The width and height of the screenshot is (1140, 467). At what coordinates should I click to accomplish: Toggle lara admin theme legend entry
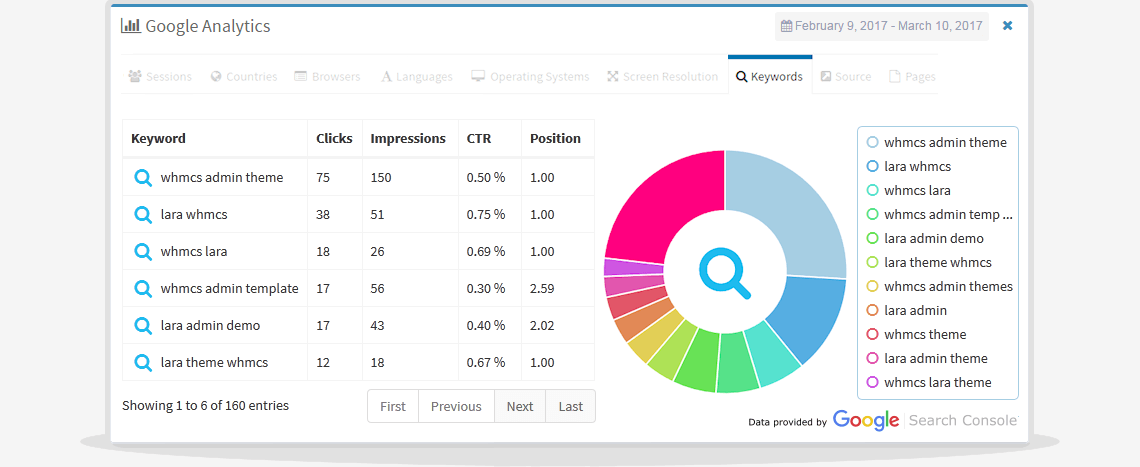[x=927, y=359]
